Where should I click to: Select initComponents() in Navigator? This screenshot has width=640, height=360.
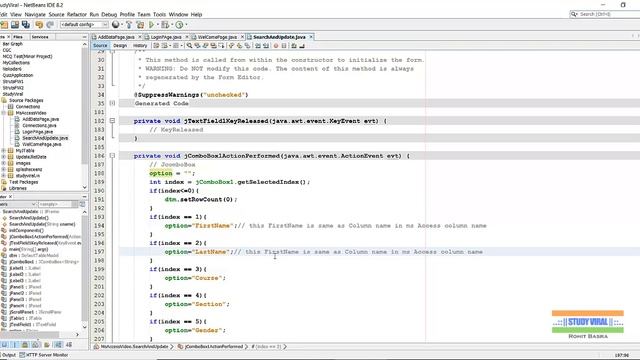point(26,230)
